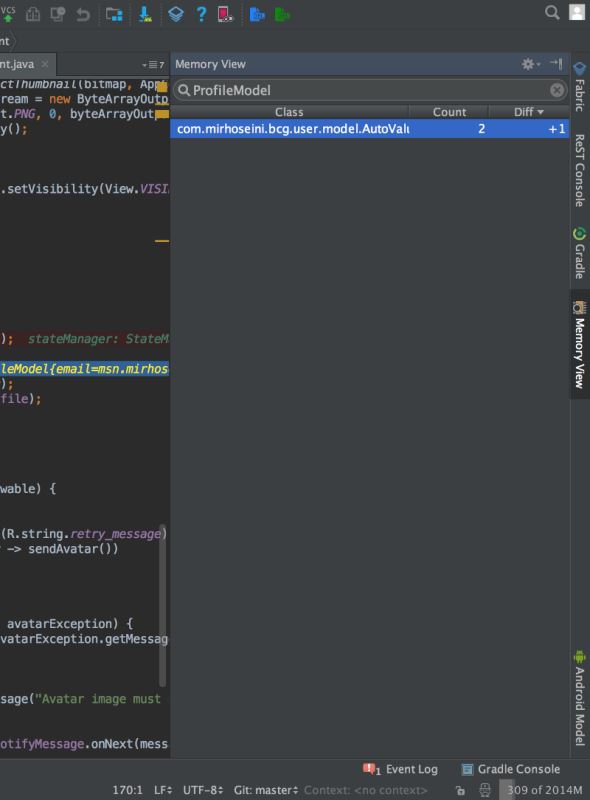
Task: Click the magnifier Search Everywhere icon
Action: [552, 12]
